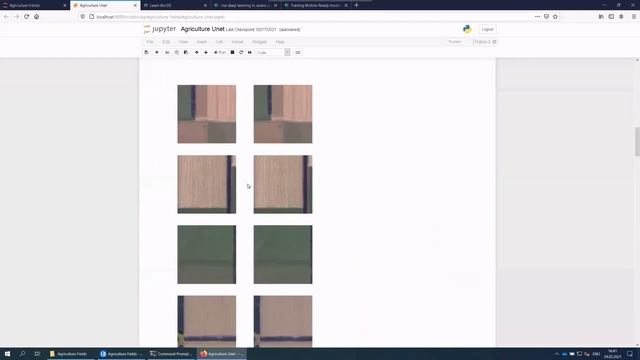Save the notebook with the save icon
Viewport: 640px width, 360px height.
tap(147, 52)
